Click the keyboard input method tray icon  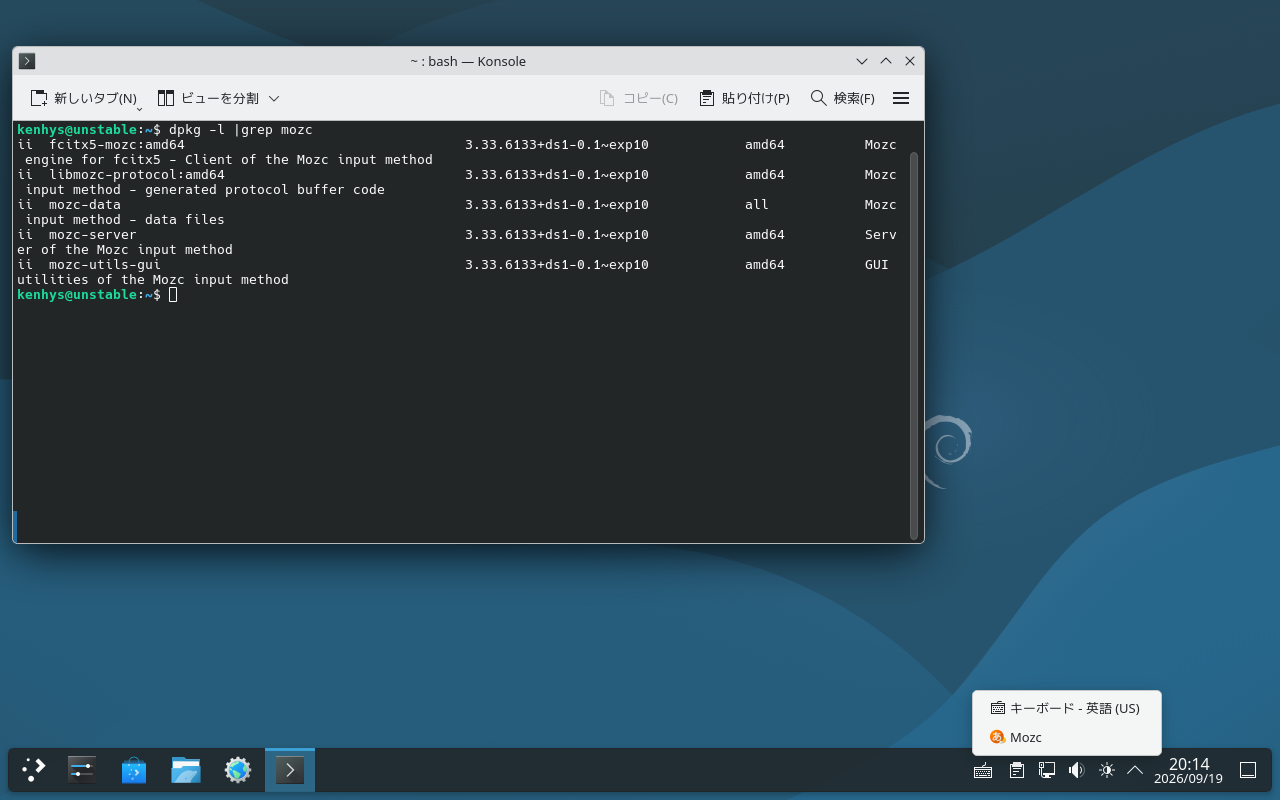pyautogui.click(x=983, y=770)
